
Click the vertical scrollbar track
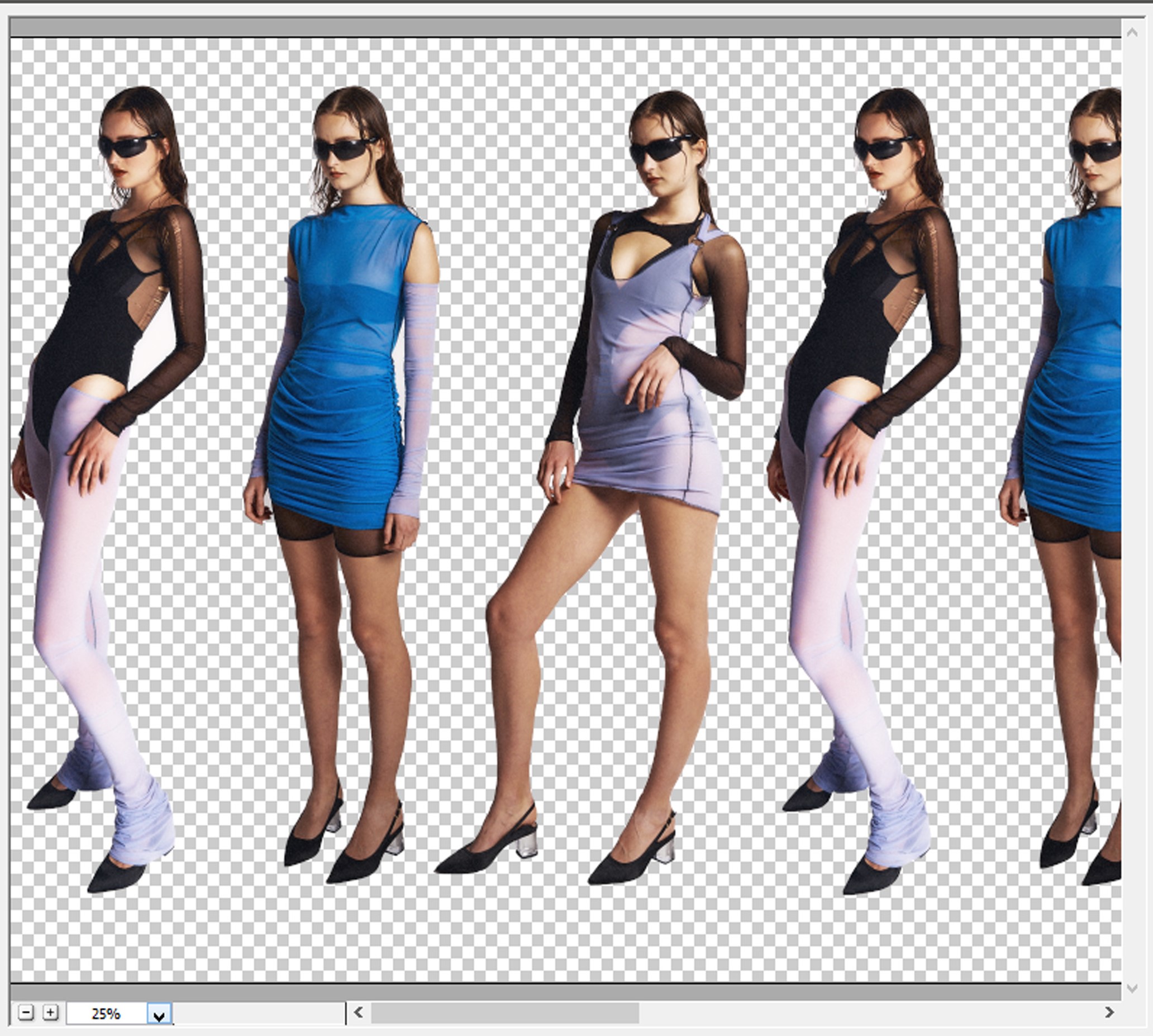1132,512
